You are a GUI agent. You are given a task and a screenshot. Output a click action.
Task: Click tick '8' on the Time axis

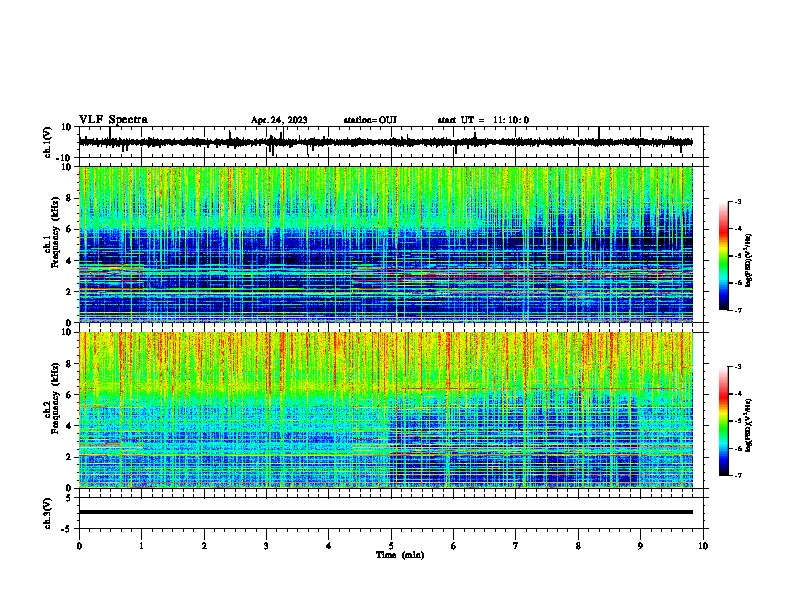coord(578,546)
